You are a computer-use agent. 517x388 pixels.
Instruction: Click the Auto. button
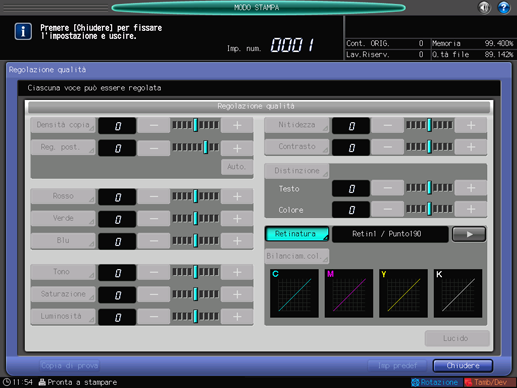pyautogui.click(x=237, y=167)
